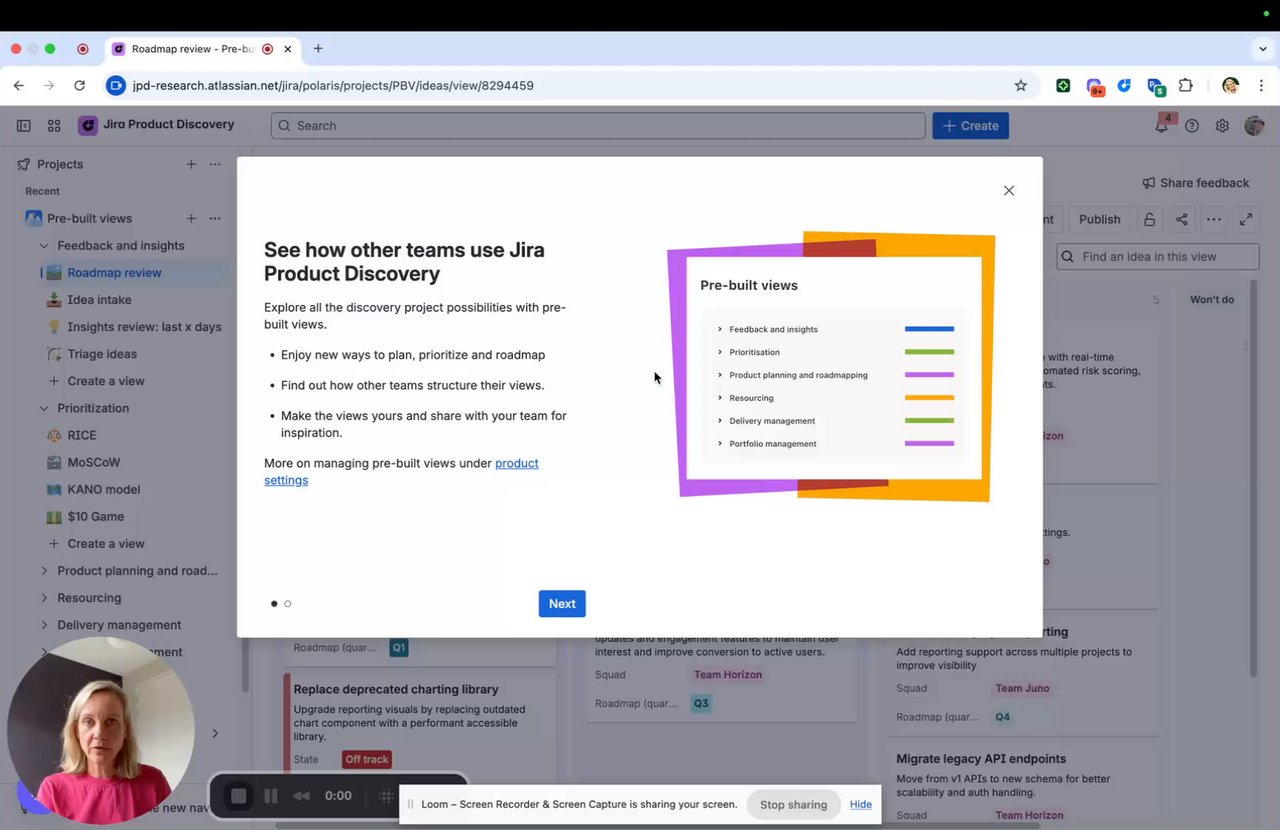The width and height of the screenshot is (1280, 830).
Task: Open the Triage ideas view
Action: click(102, 354)
